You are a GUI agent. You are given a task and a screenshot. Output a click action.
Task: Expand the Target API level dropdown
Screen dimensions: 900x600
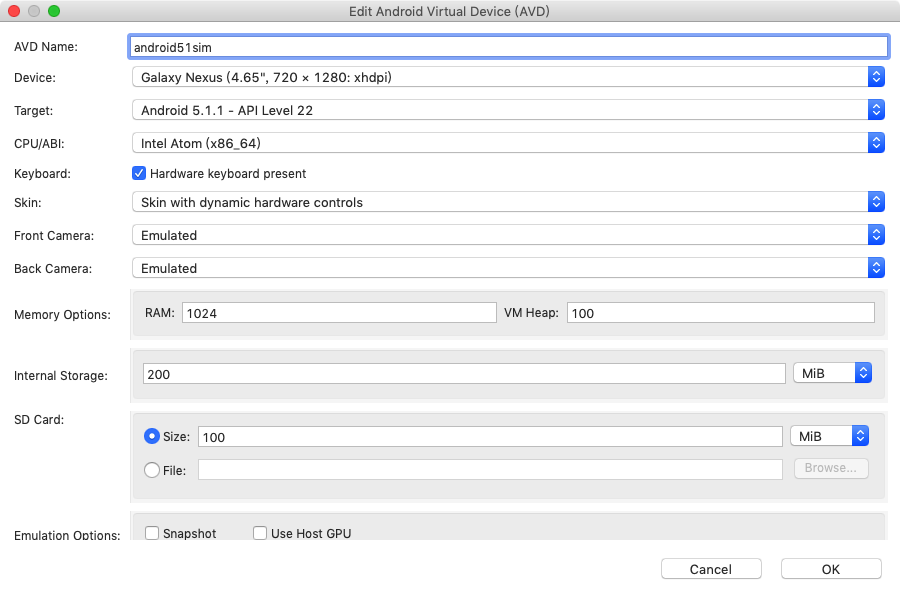pos(508,110)
